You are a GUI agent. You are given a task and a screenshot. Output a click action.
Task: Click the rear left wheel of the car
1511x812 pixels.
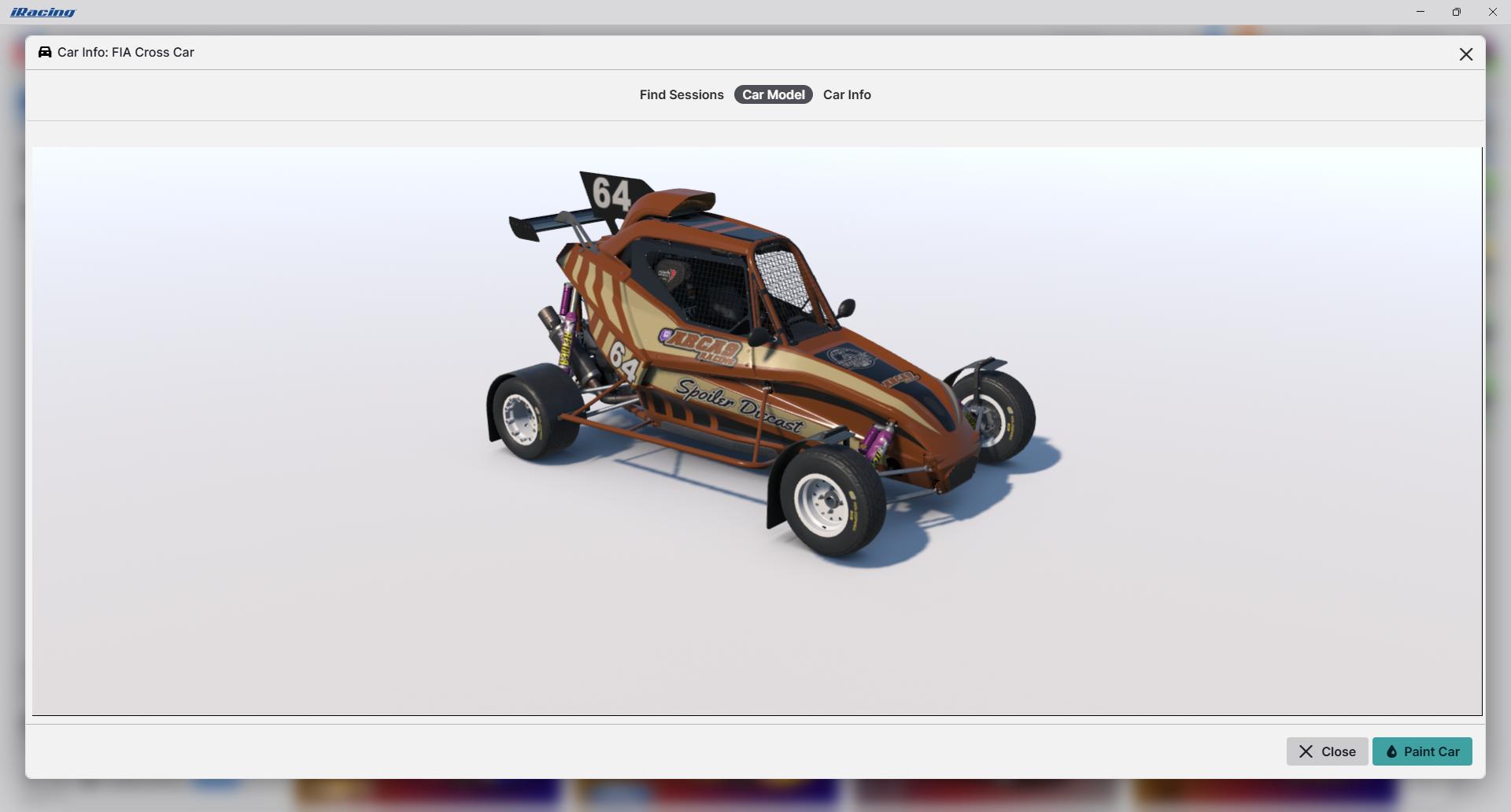(x=527, y=415)
